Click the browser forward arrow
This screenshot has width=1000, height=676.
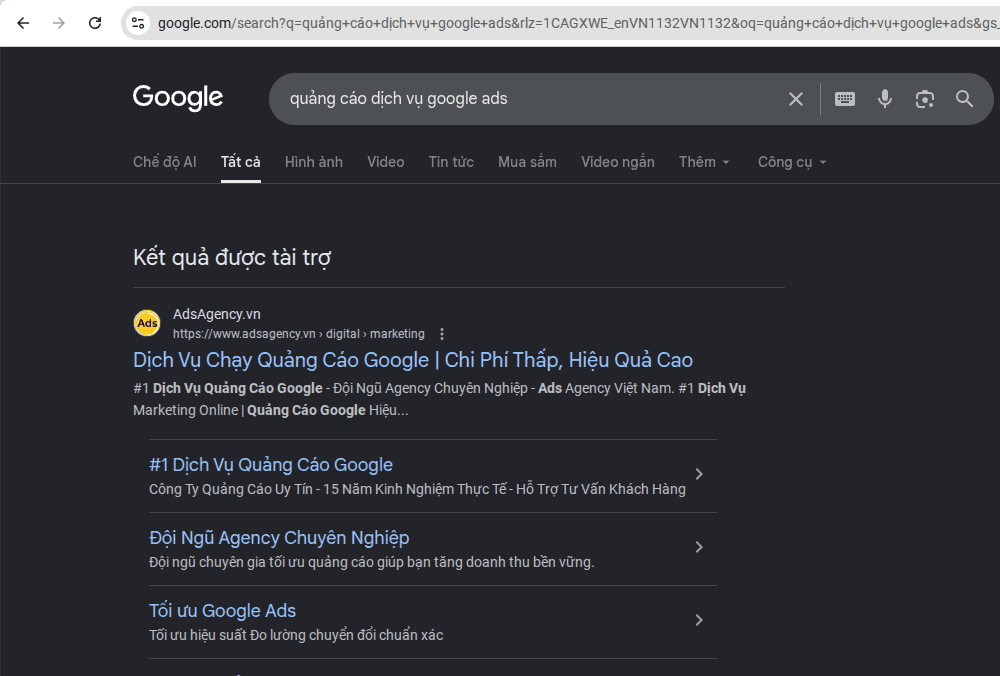(x=59, y=24)
